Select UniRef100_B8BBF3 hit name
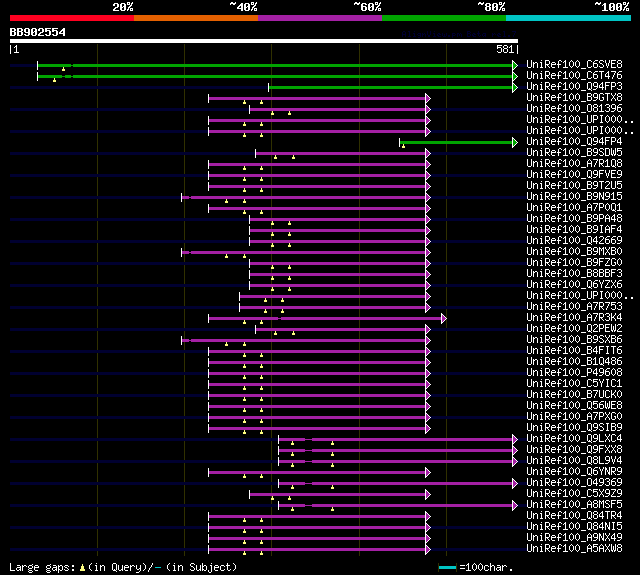Screen dimensions: 640x575 [x=574, y=274]
